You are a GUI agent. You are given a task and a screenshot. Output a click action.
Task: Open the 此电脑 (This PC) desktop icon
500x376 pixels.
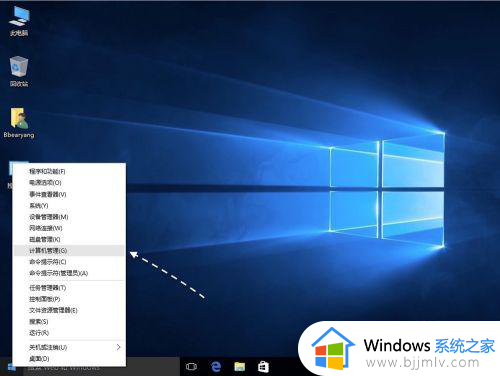click(19, 20)
